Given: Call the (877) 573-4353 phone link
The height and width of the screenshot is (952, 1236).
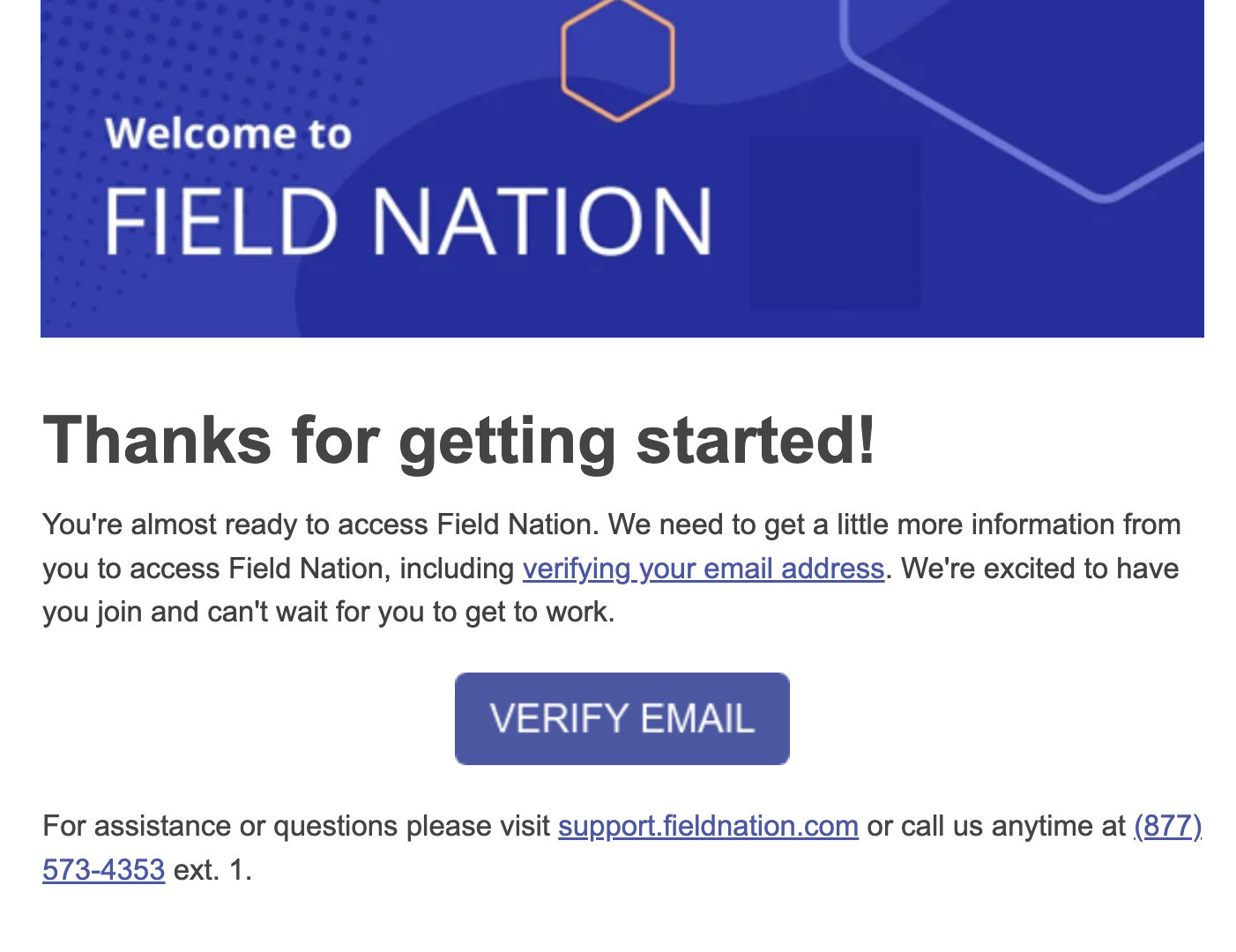Looking at the screenshot, I should tap(1168, 827).
